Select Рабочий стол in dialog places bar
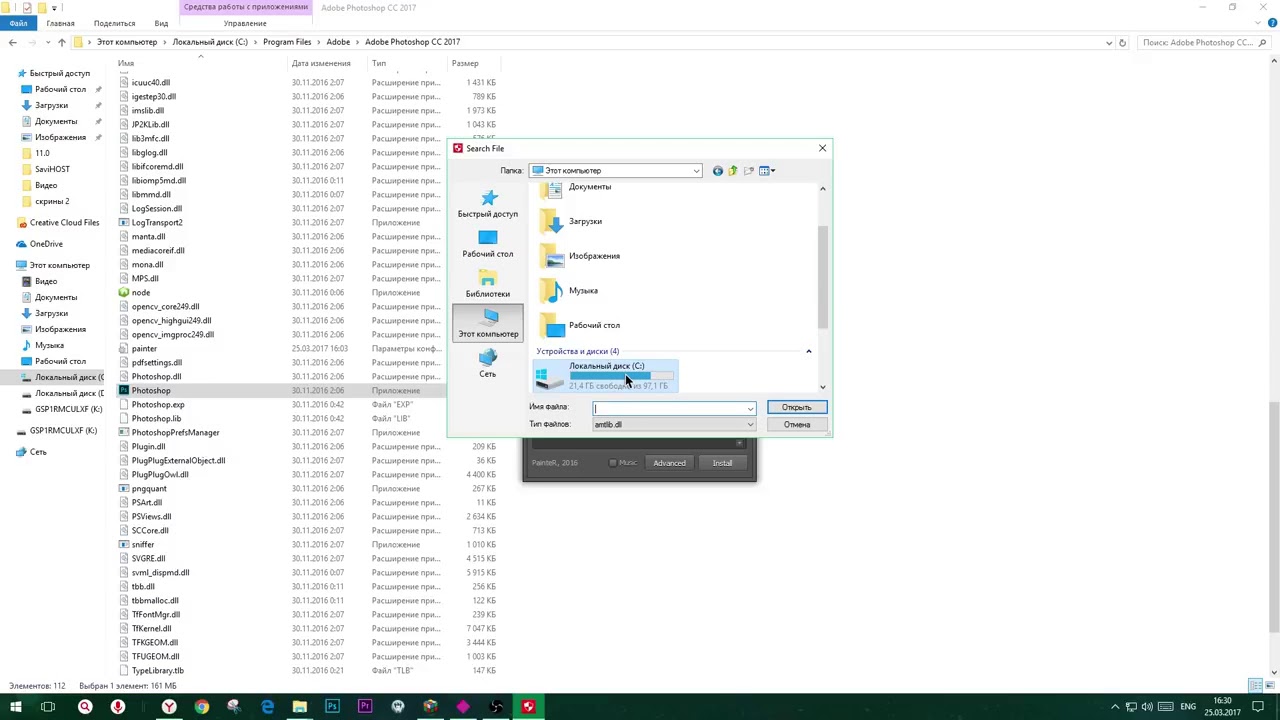 [488, 244]
